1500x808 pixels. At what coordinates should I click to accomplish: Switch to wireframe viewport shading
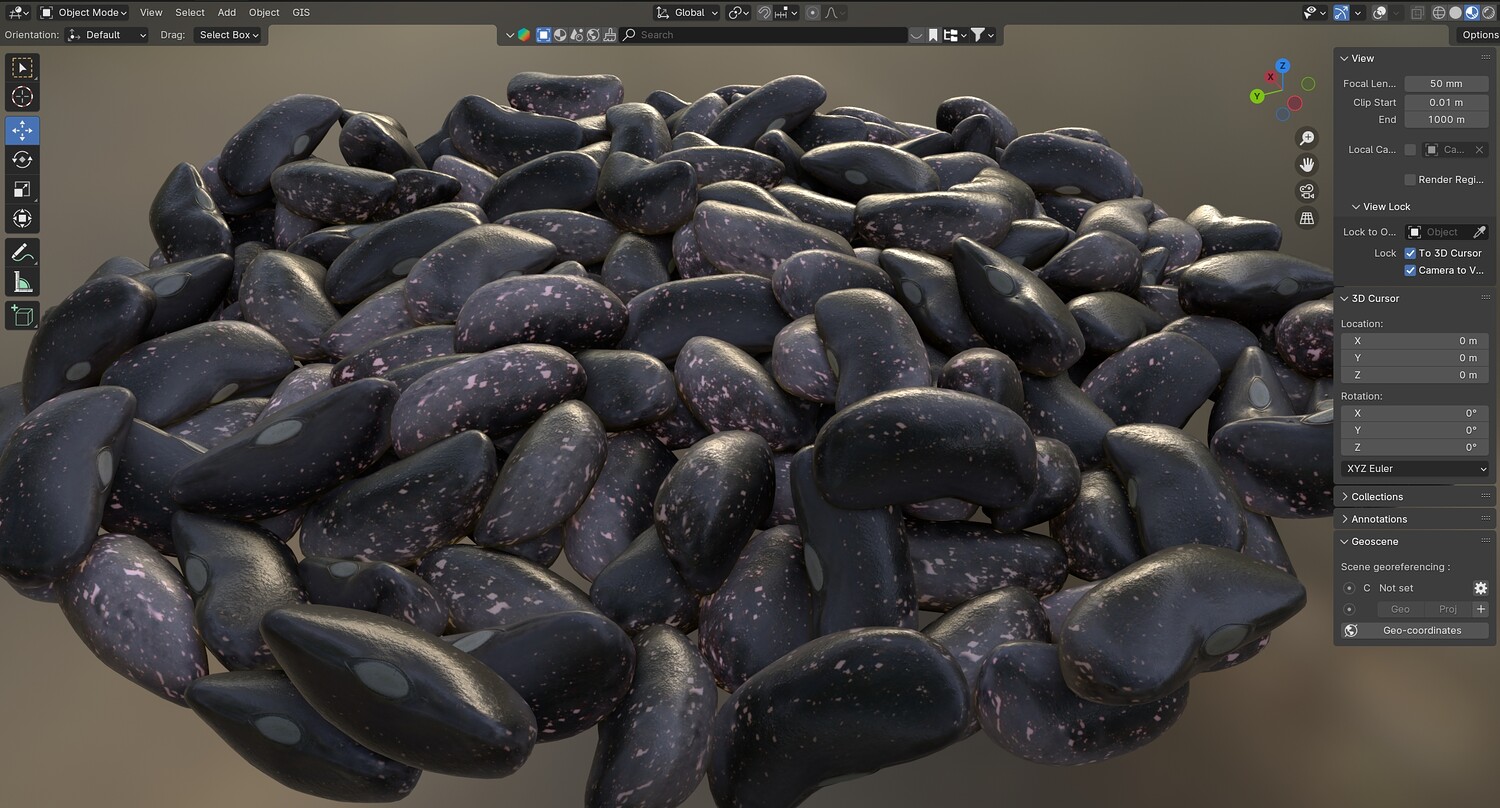click(x=1439, y=13)
